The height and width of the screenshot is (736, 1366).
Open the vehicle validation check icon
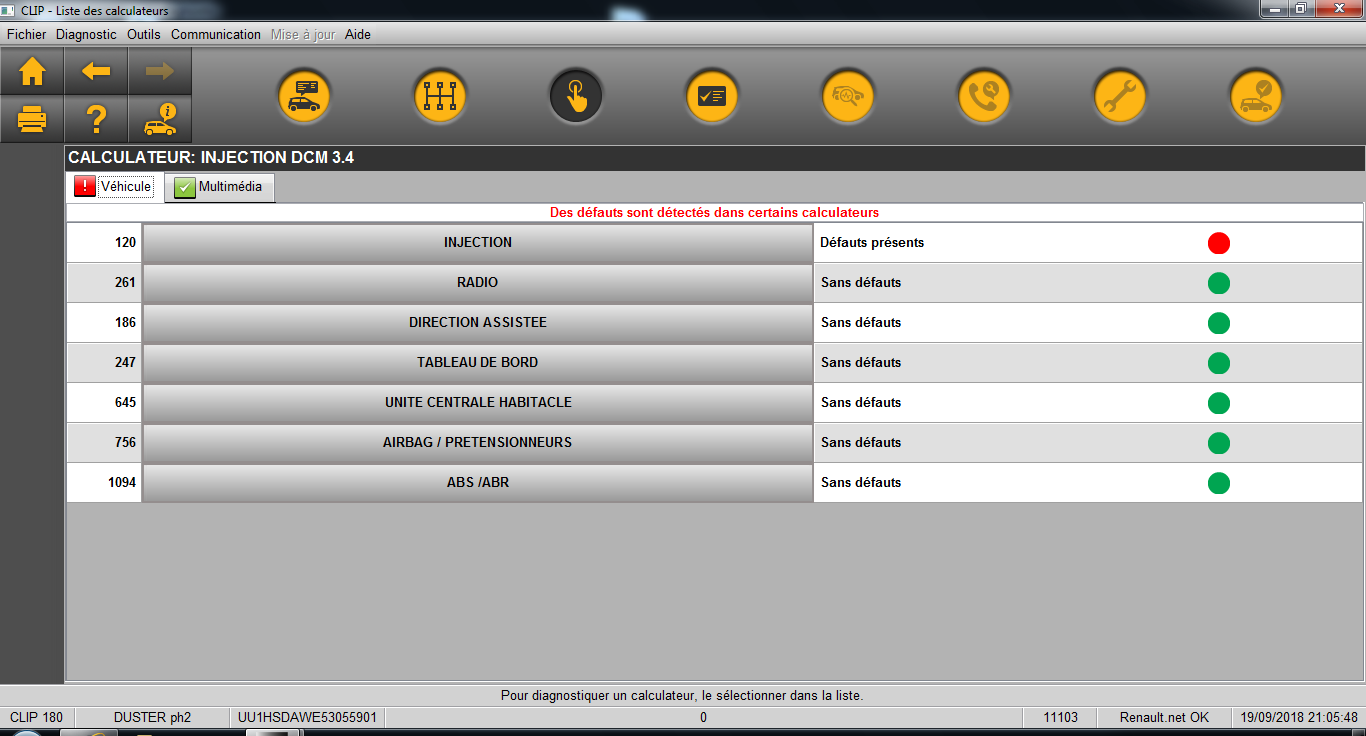(x=1256, y=97)
